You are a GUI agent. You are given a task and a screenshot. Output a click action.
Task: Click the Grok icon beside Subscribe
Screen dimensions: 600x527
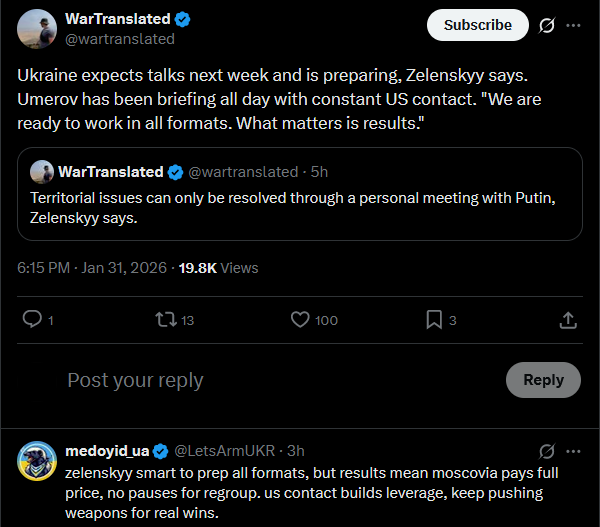tap(546, 25)
